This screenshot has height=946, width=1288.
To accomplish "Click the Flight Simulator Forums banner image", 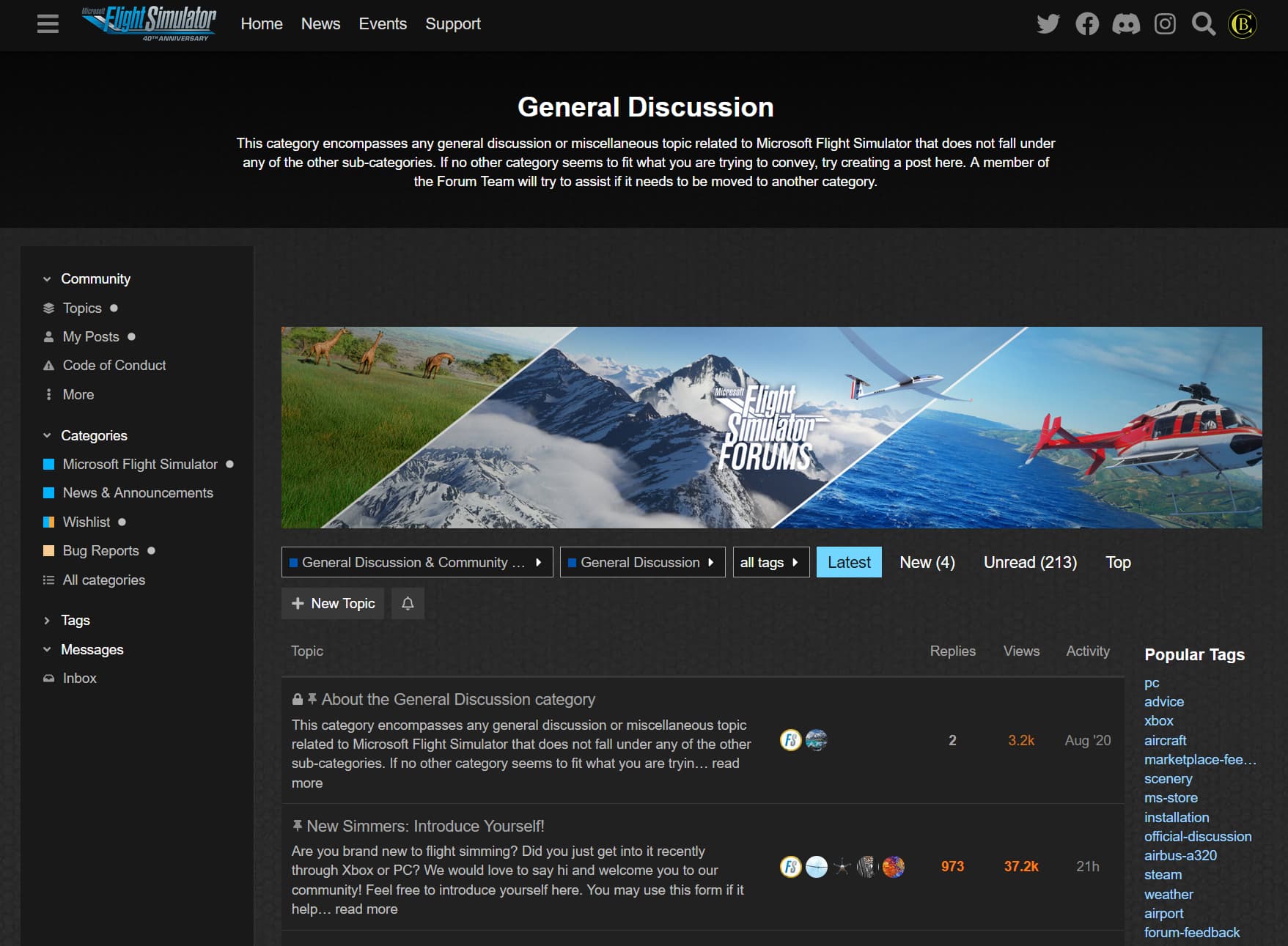I will [x=771, y=427].
